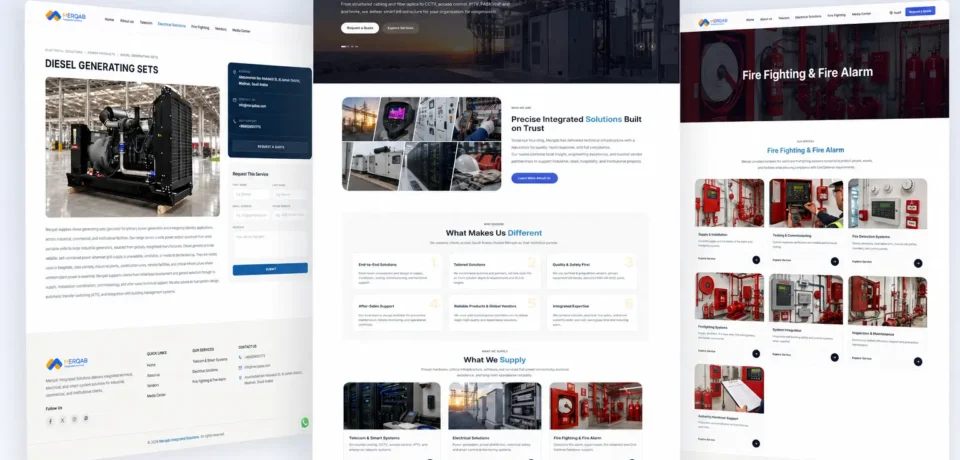Click location icon in footer Contact Us
The height and width of the screenshot is (460, 960).
[241, 377]
